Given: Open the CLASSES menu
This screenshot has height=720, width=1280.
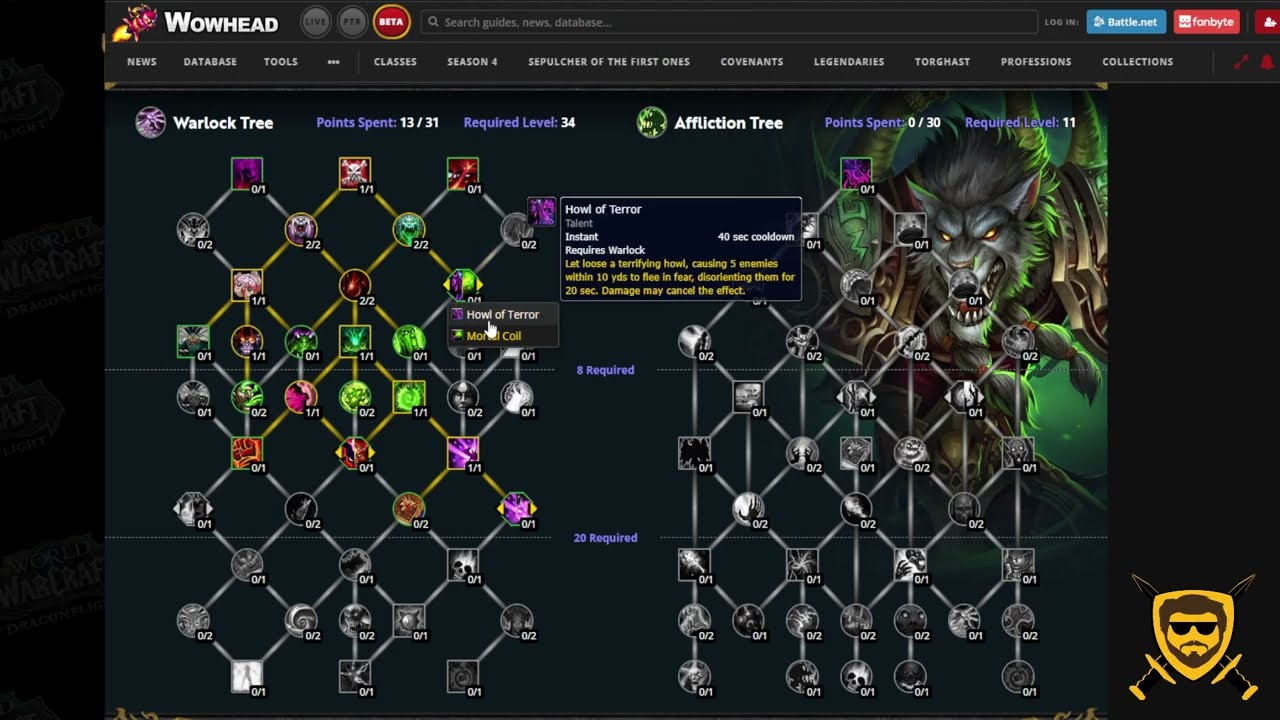Looking at the screenshot, I should 395,62.
